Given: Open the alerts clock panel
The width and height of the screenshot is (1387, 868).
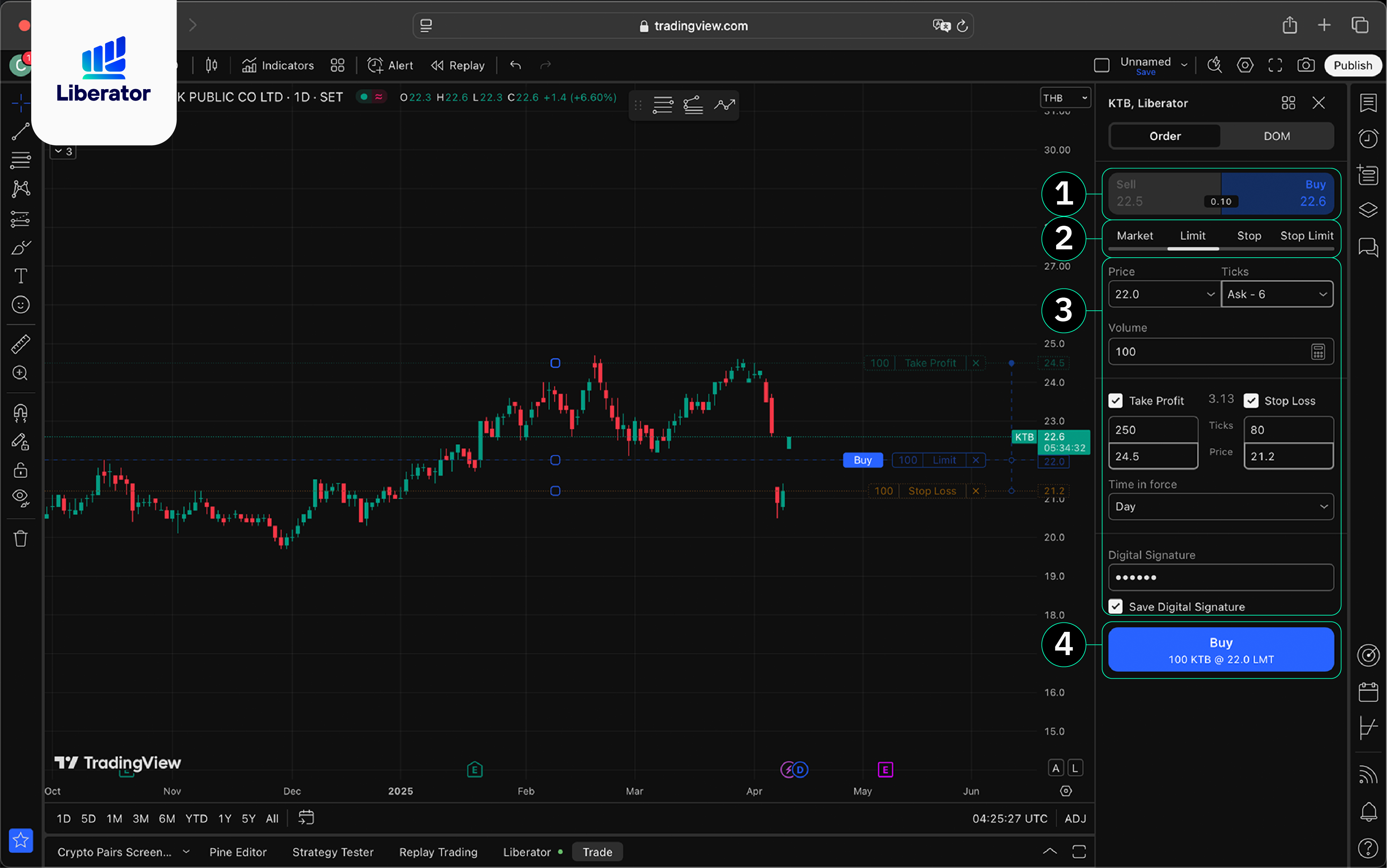Looking at the screenshot, I should [1368, 138].
